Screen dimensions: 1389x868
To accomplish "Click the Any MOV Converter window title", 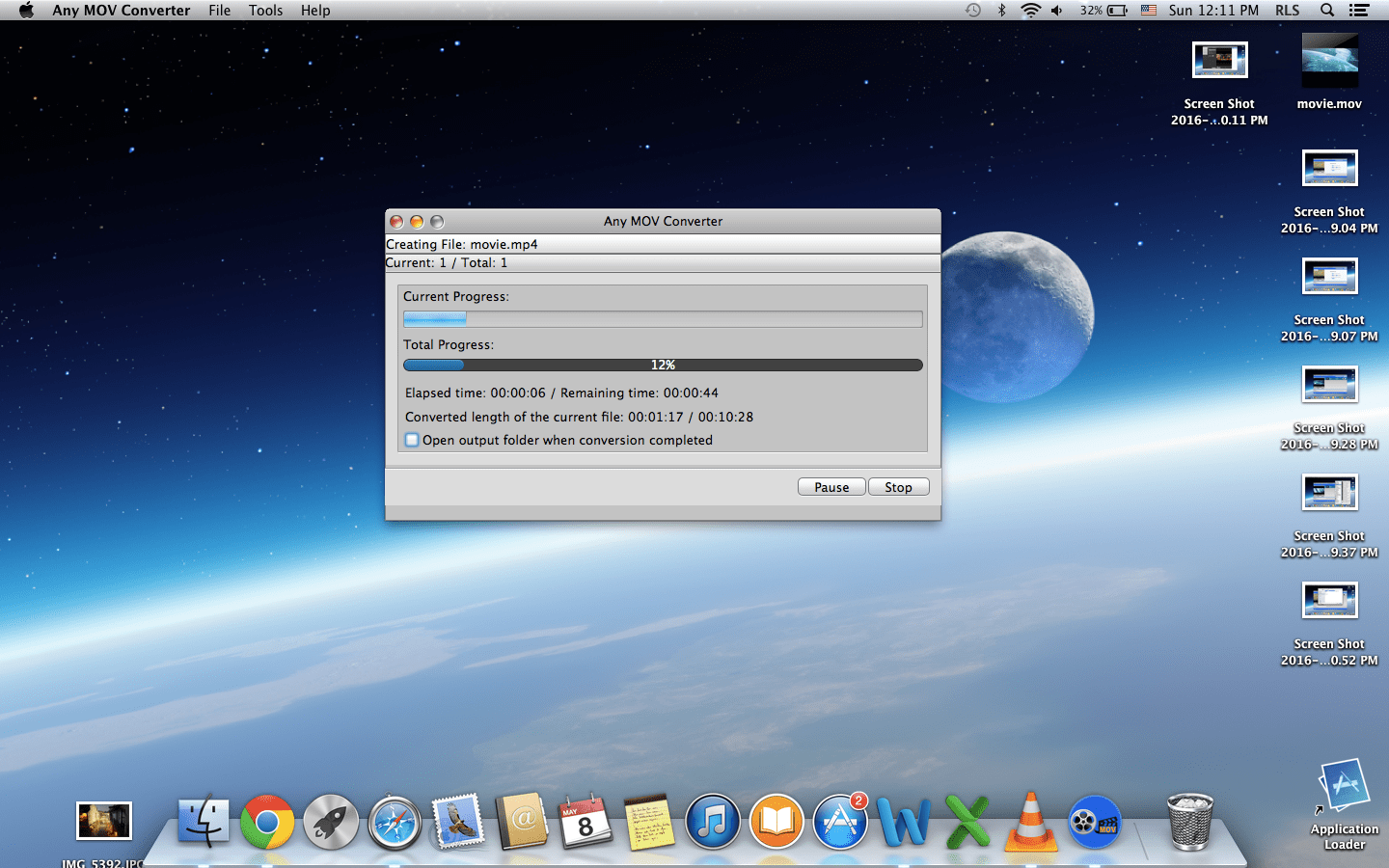I will tap(663, 221).
